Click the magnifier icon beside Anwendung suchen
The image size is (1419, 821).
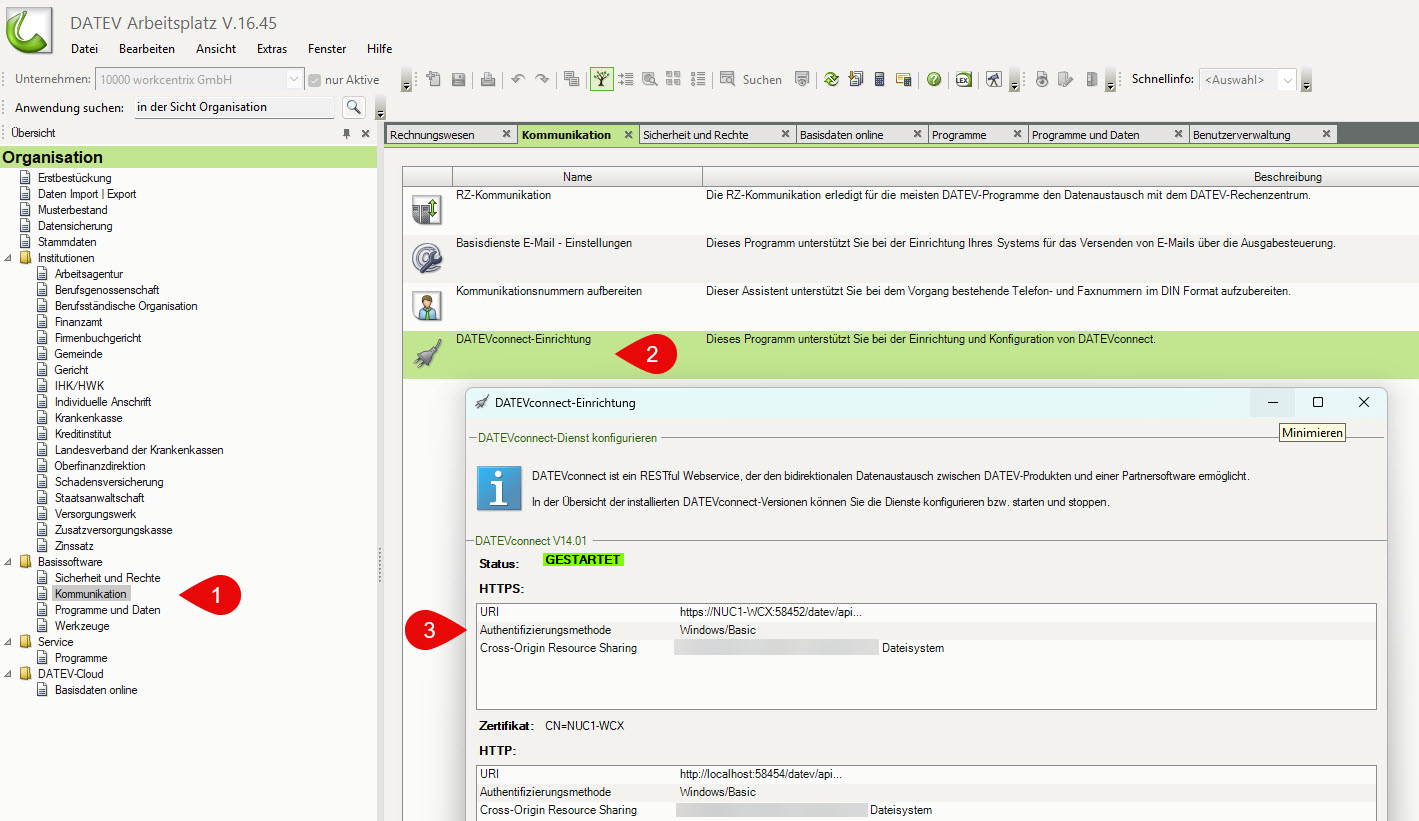(354, 107)
